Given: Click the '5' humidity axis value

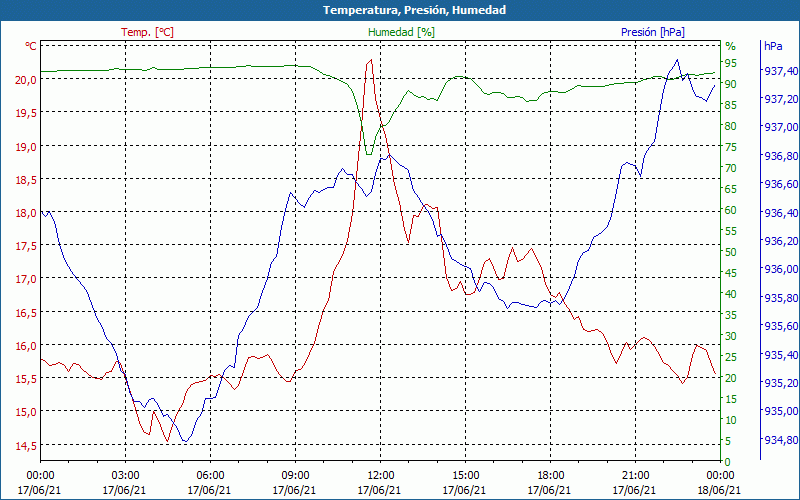Looking at the screenshot, I should pyautogui.click(x=728, y=441).
